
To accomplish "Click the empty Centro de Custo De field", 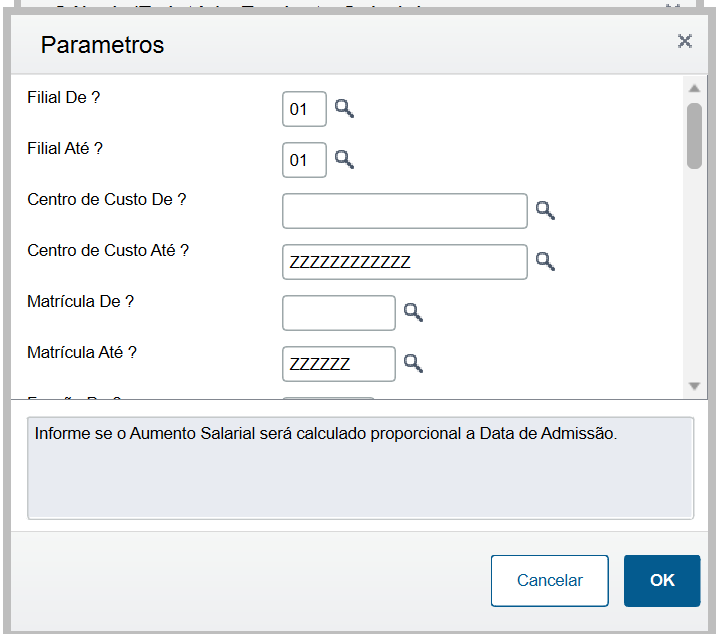I will (x=404, y=211).
